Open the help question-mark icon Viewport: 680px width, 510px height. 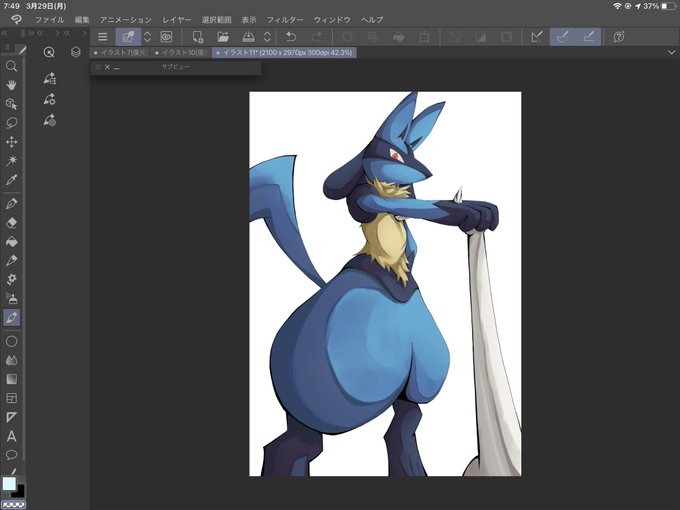point(619,37)
